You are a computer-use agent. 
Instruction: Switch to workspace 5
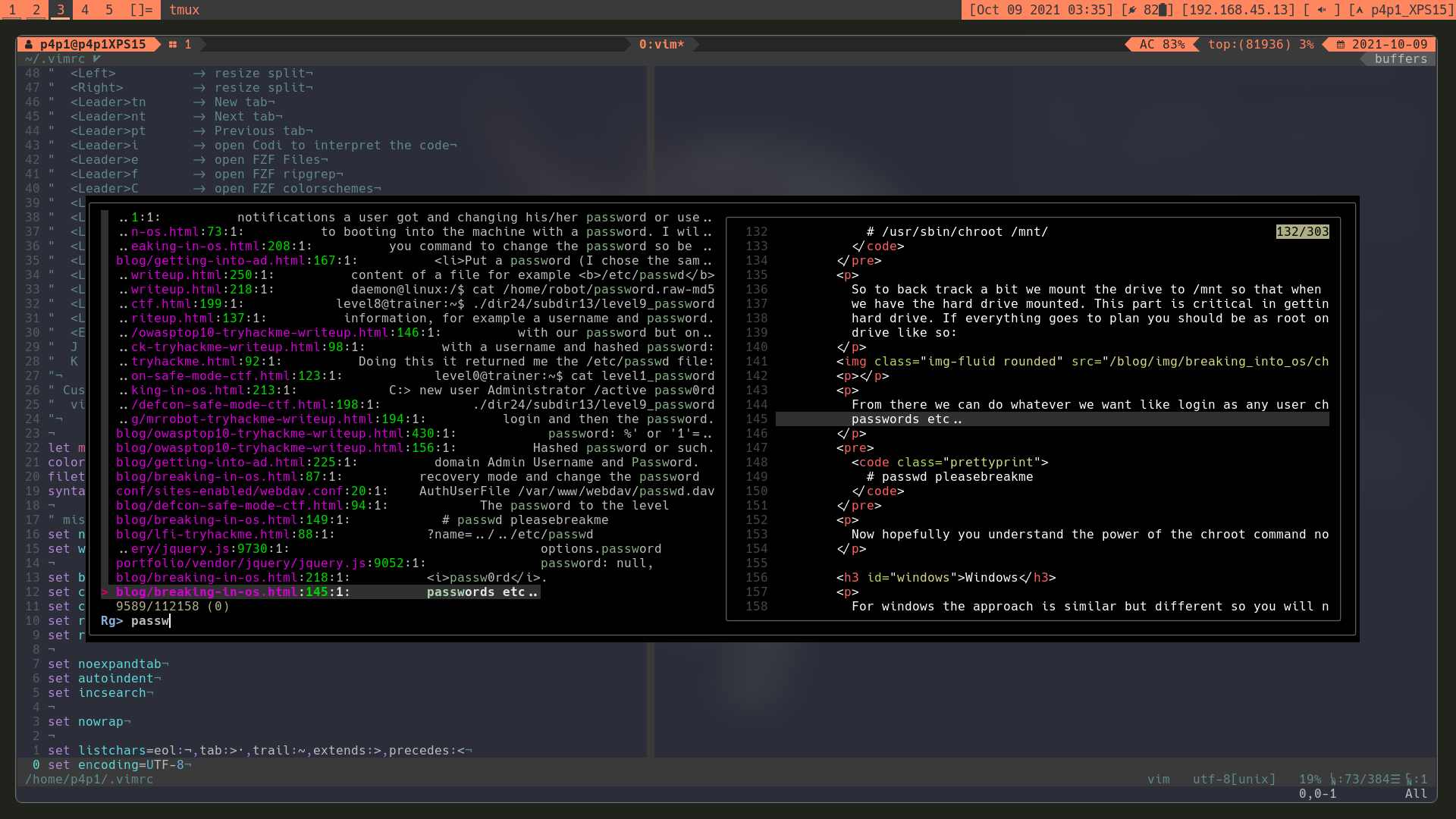109,10
